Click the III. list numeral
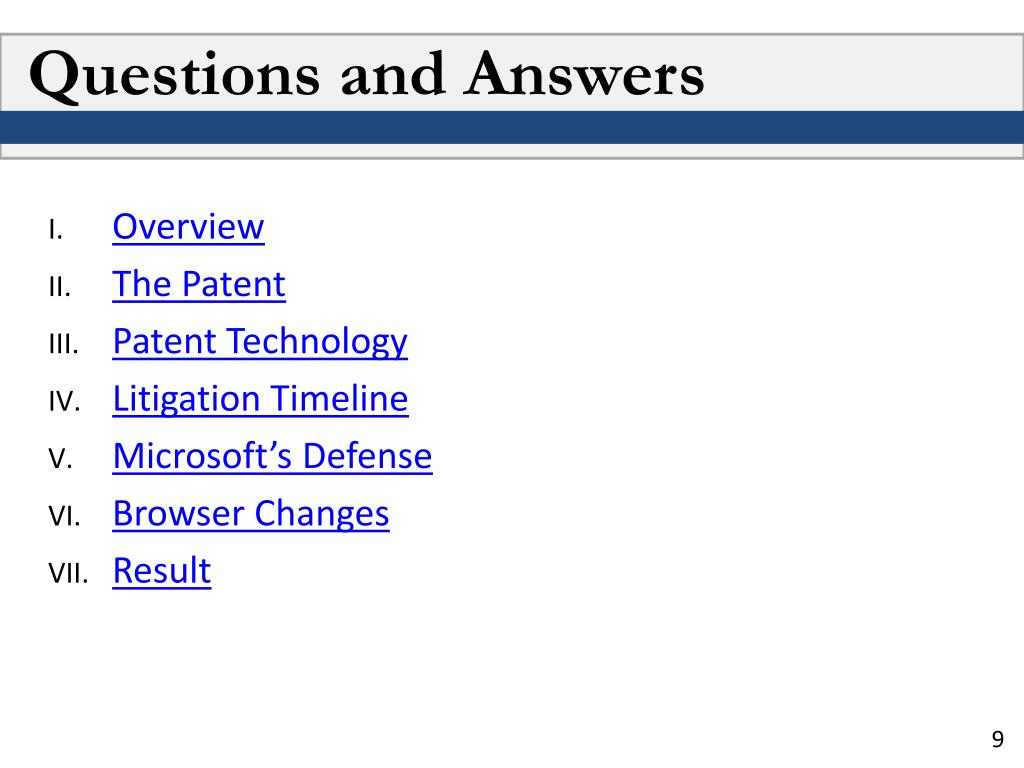 pyautogui.click(x=63, y=345)
